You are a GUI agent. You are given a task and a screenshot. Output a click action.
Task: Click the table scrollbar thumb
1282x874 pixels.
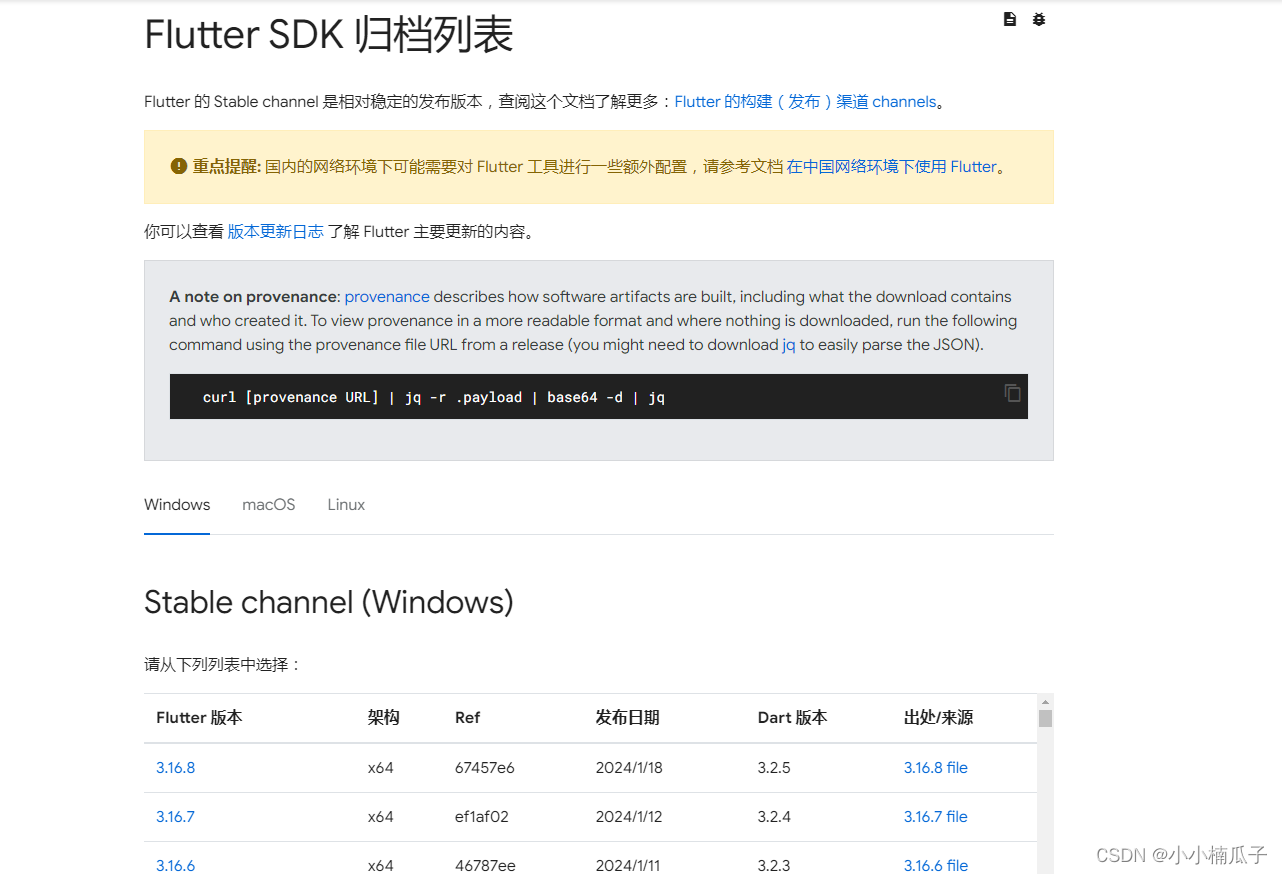tap(1045, 718)
